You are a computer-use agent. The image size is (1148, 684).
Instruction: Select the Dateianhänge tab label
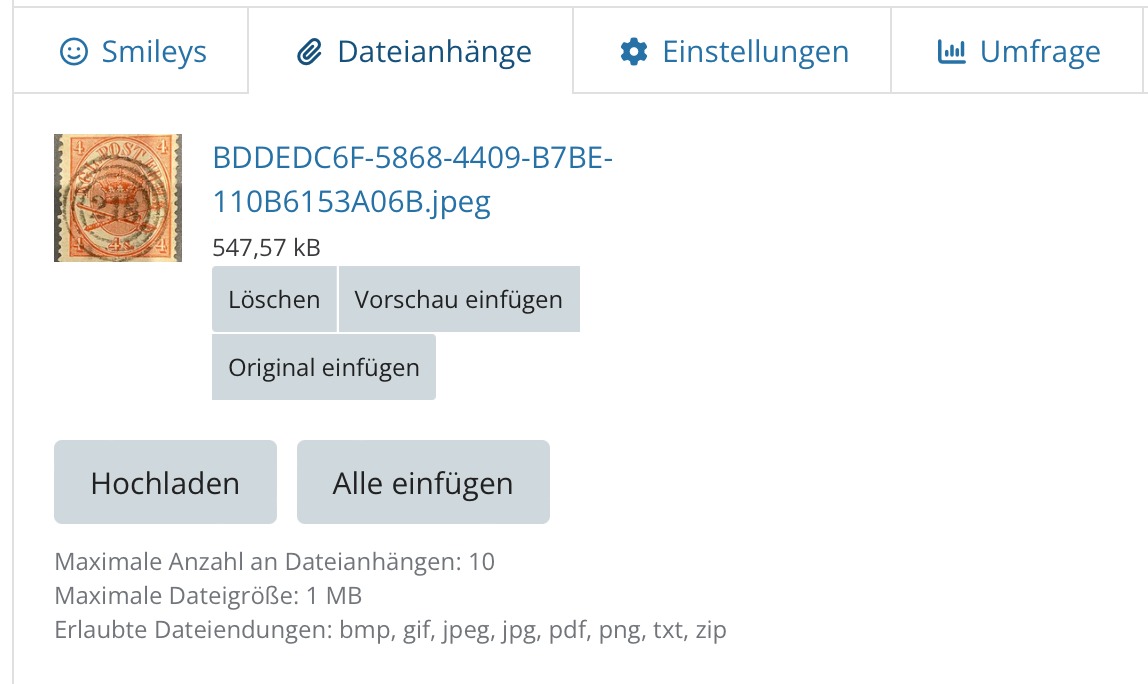(x=434, y=52)
